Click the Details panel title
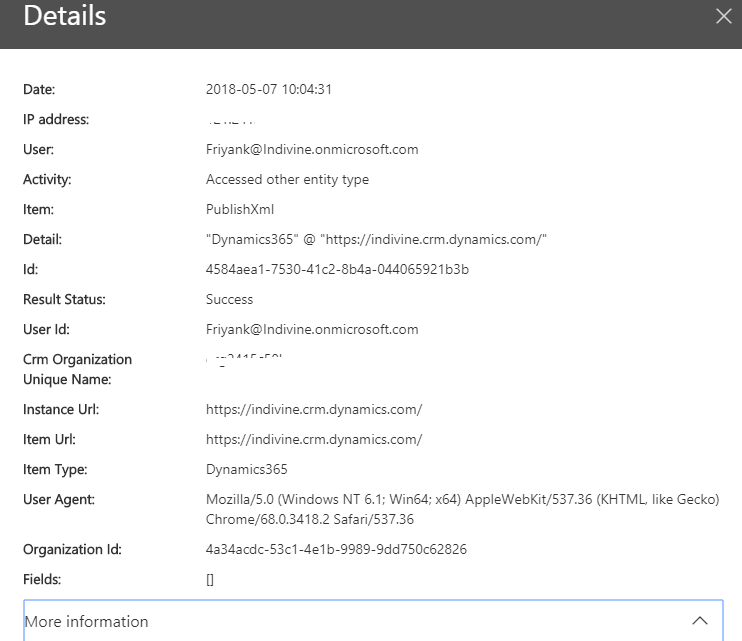 pos(64,17)
